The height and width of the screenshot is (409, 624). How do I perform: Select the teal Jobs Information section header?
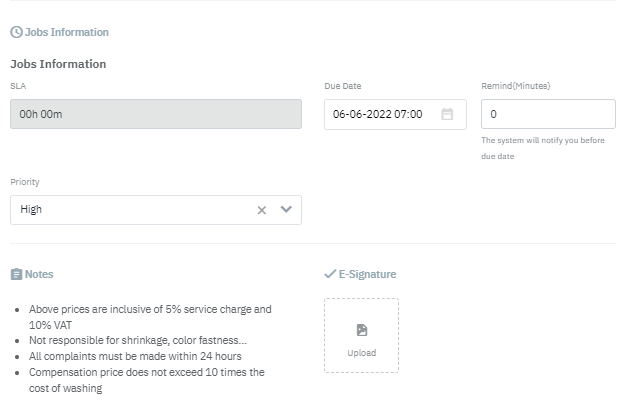[66, 32]
